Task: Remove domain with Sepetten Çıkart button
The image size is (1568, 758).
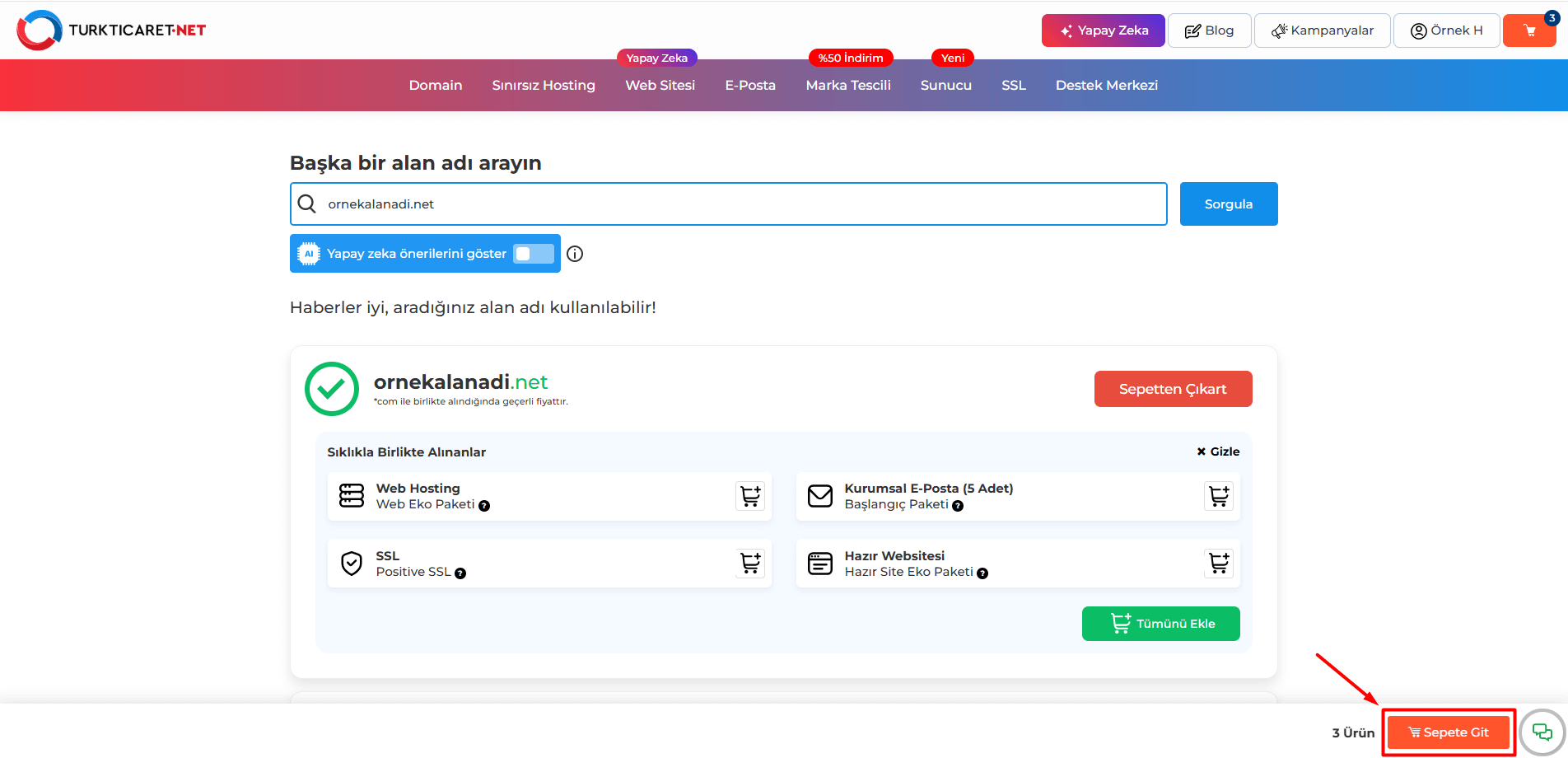Action: (1173, 389)
